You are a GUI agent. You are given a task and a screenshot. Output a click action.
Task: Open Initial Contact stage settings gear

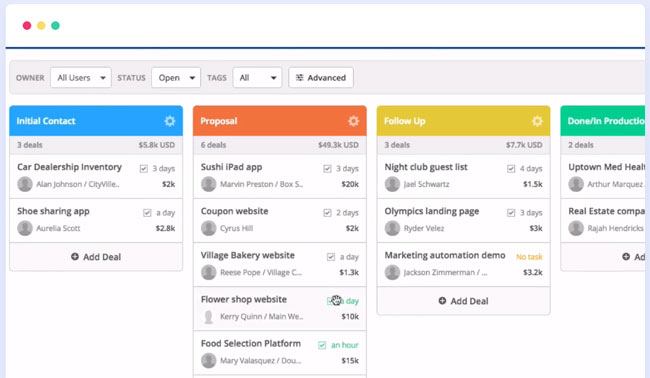click(x=170, y=121)
